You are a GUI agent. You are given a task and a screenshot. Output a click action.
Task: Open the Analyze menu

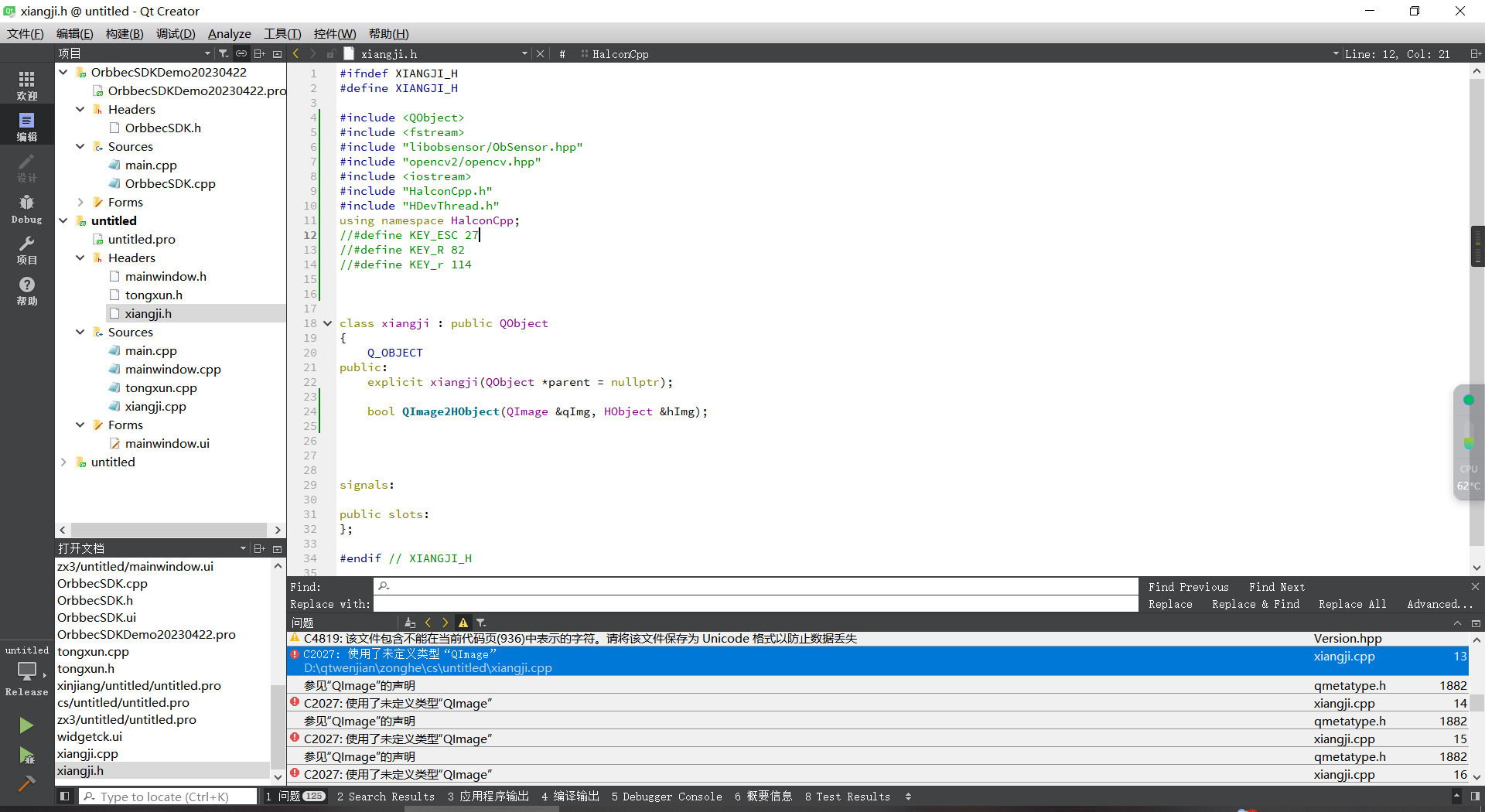tap(230, 33)
